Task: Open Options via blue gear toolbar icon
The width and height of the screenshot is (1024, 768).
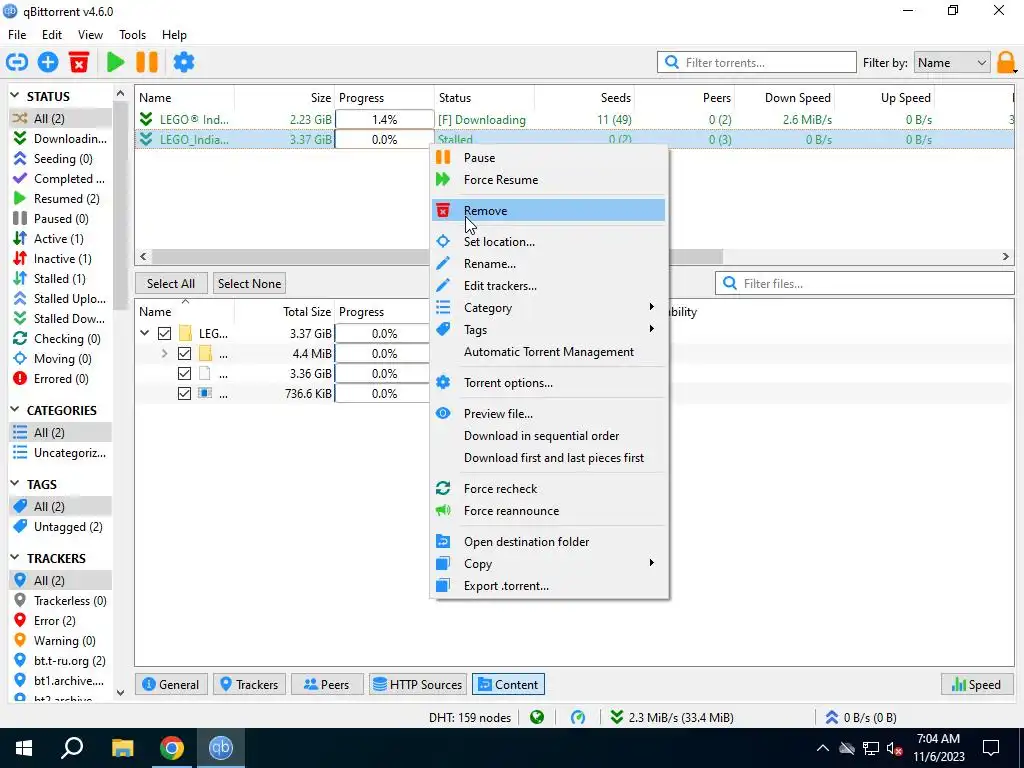Action: [184, 63]
